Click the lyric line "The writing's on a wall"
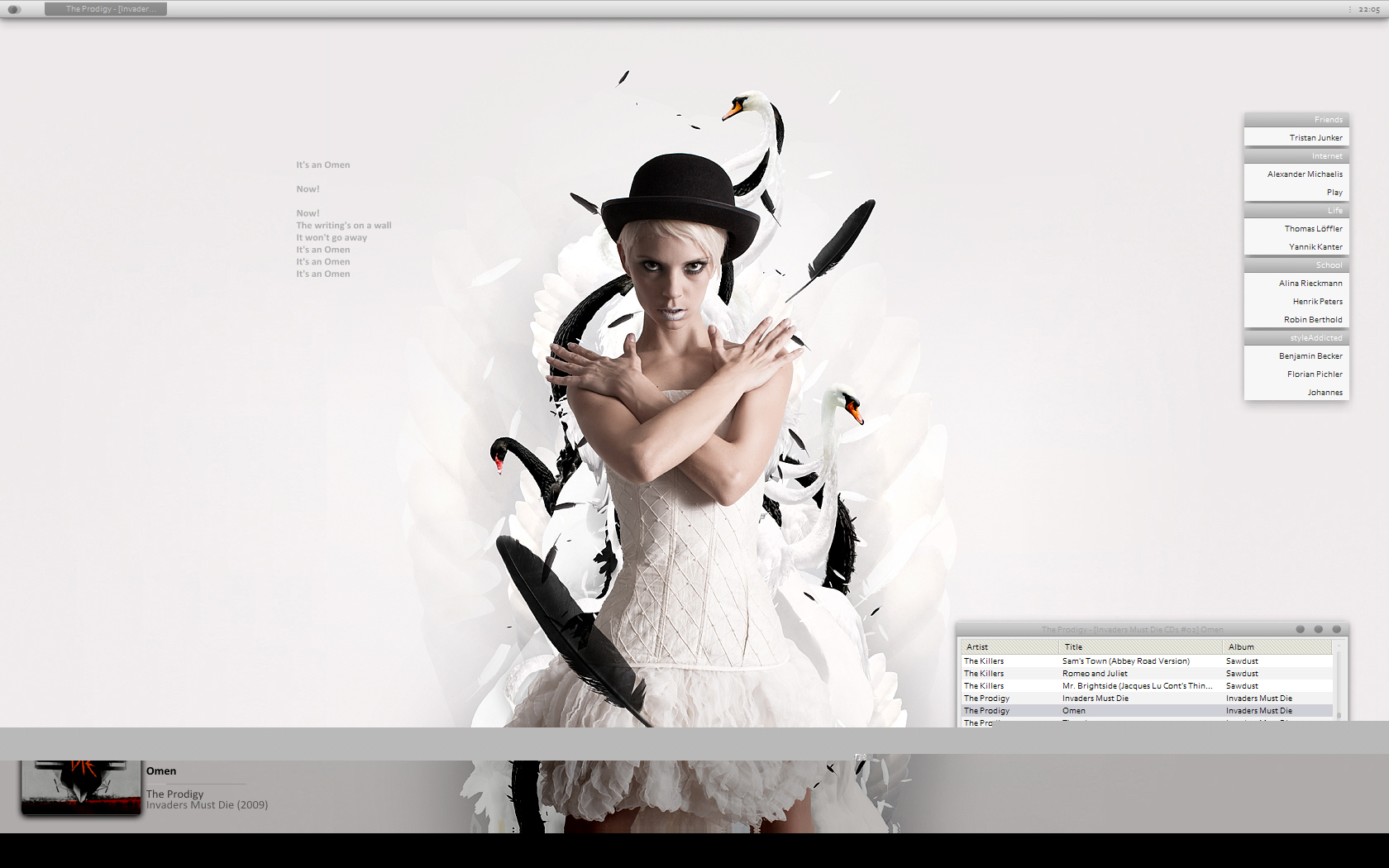1389x868 pixels. click(x=344, y=226)
